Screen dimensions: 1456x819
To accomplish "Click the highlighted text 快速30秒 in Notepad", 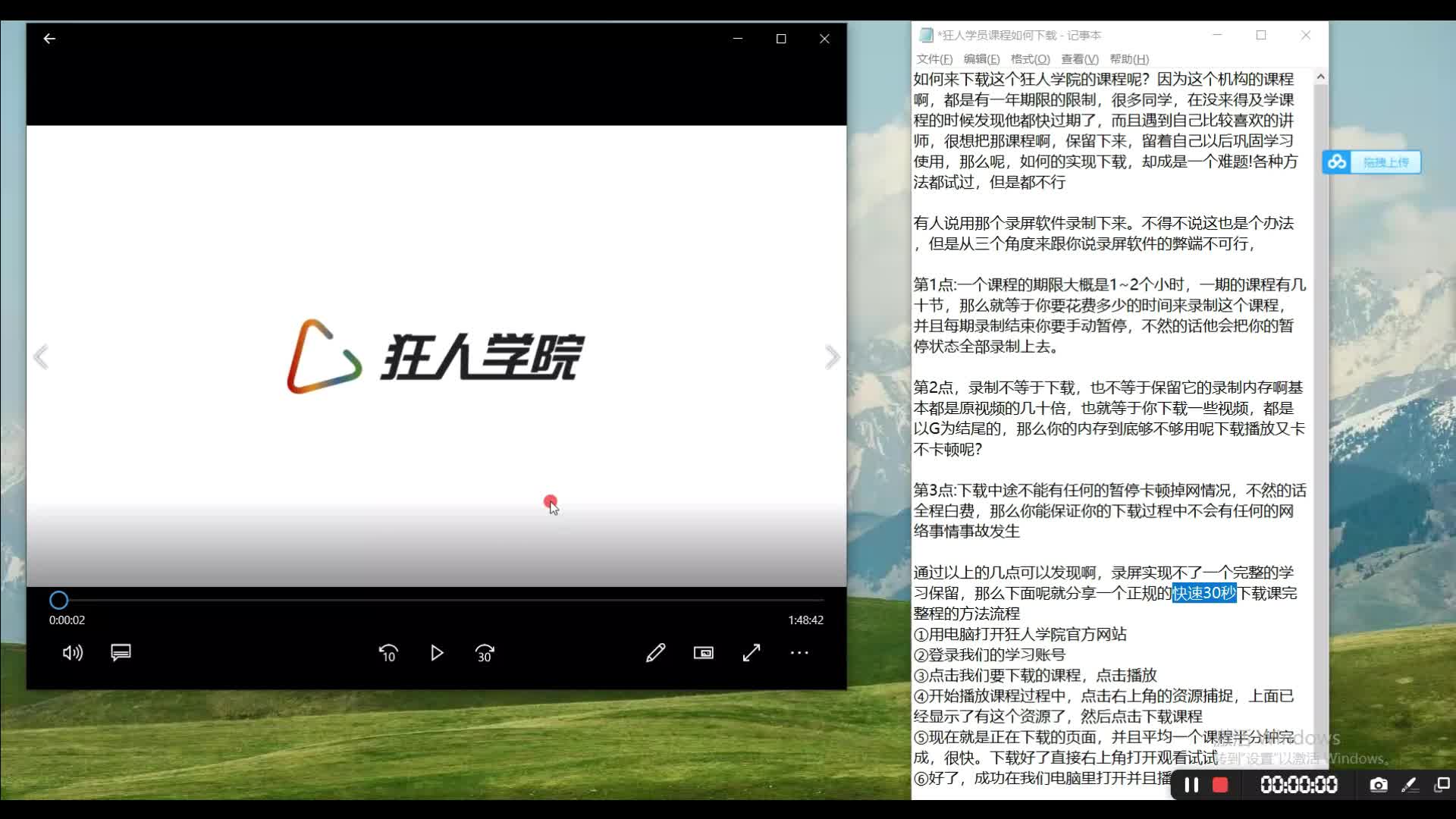I will coord(1204,593).
